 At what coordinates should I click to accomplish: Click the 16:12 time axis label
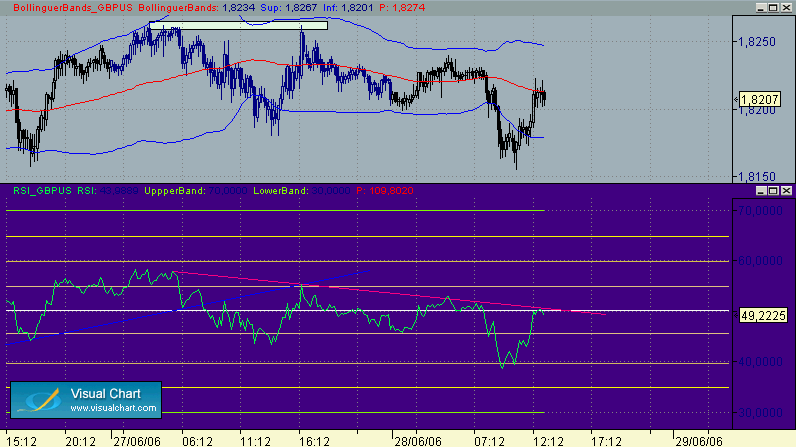pos(314,441)
